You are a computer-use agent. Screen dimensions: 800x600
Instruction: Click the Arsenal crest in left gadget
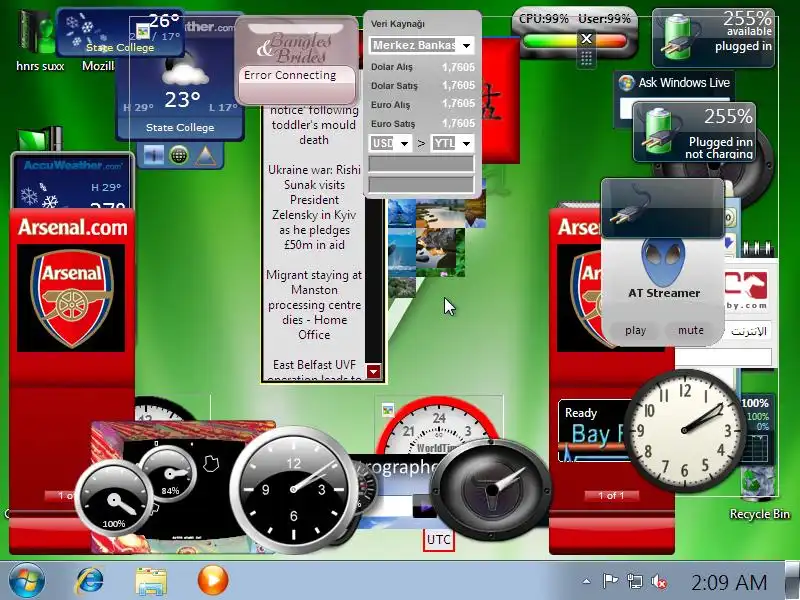(71, 298)
